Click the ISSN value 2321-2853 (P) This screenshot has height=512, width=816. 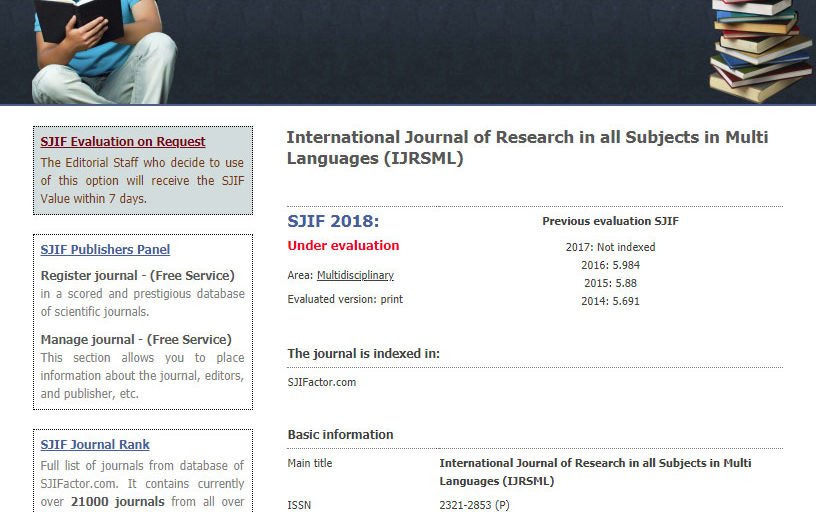pyautogui.click(x=474, y=505)
